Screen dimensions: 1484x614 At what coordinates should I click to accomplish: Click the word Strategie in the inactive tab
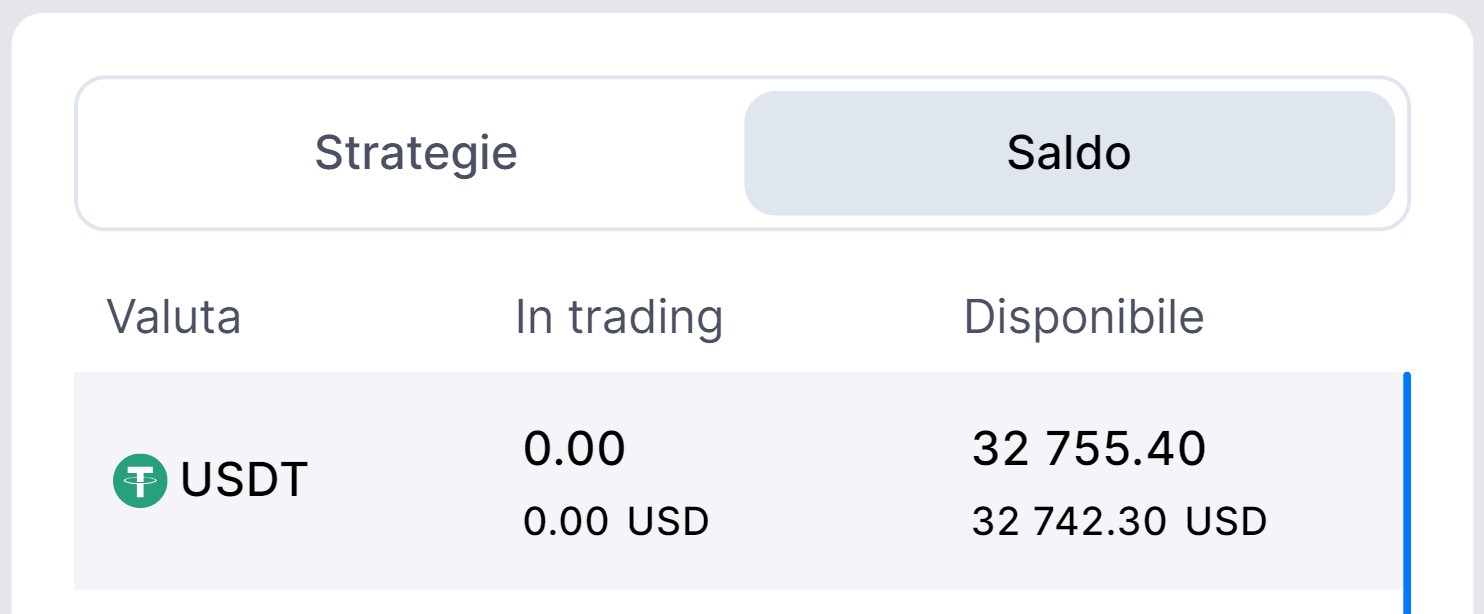click(x=416, y=153)
